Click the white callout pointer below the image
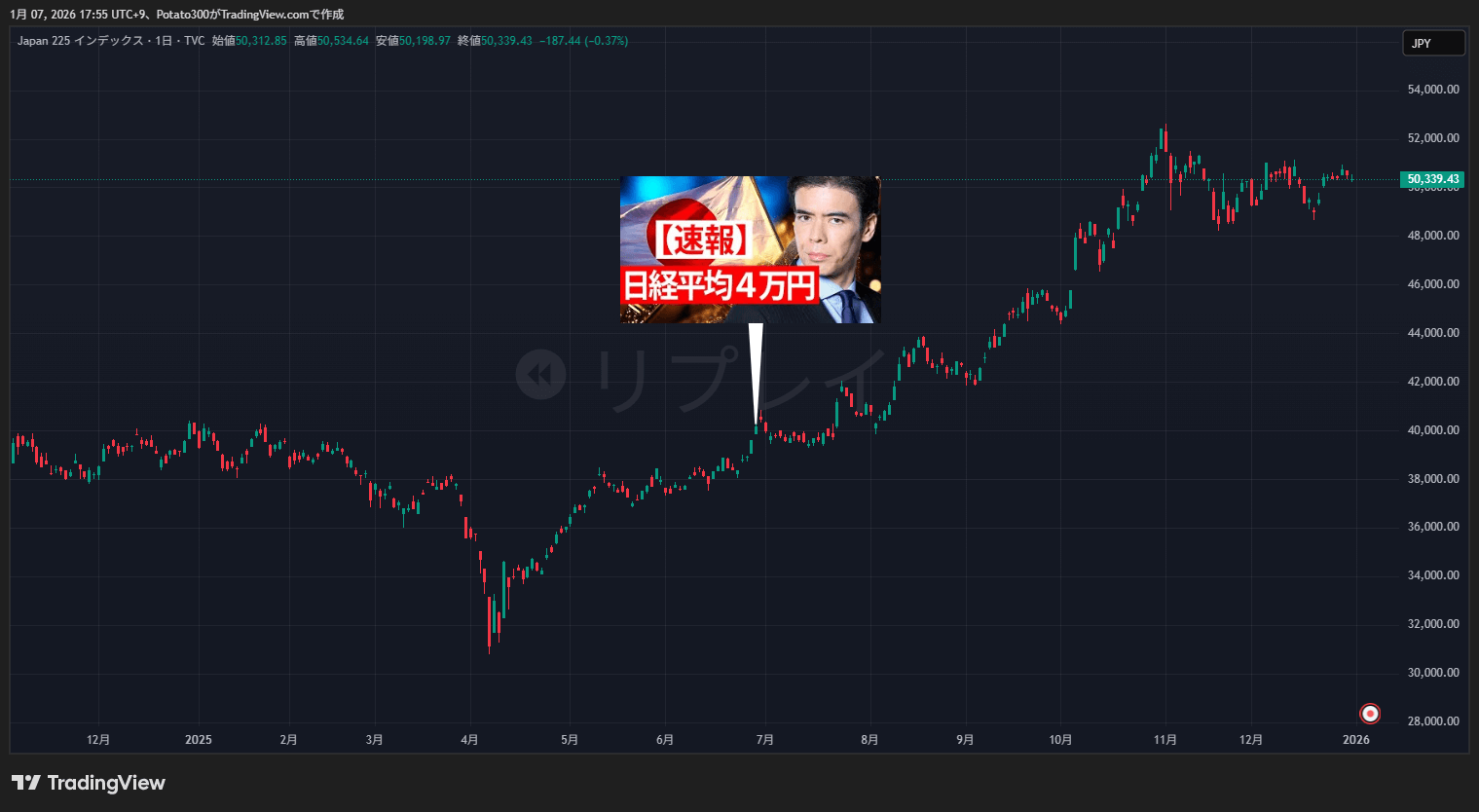 (x=756, y=370)
